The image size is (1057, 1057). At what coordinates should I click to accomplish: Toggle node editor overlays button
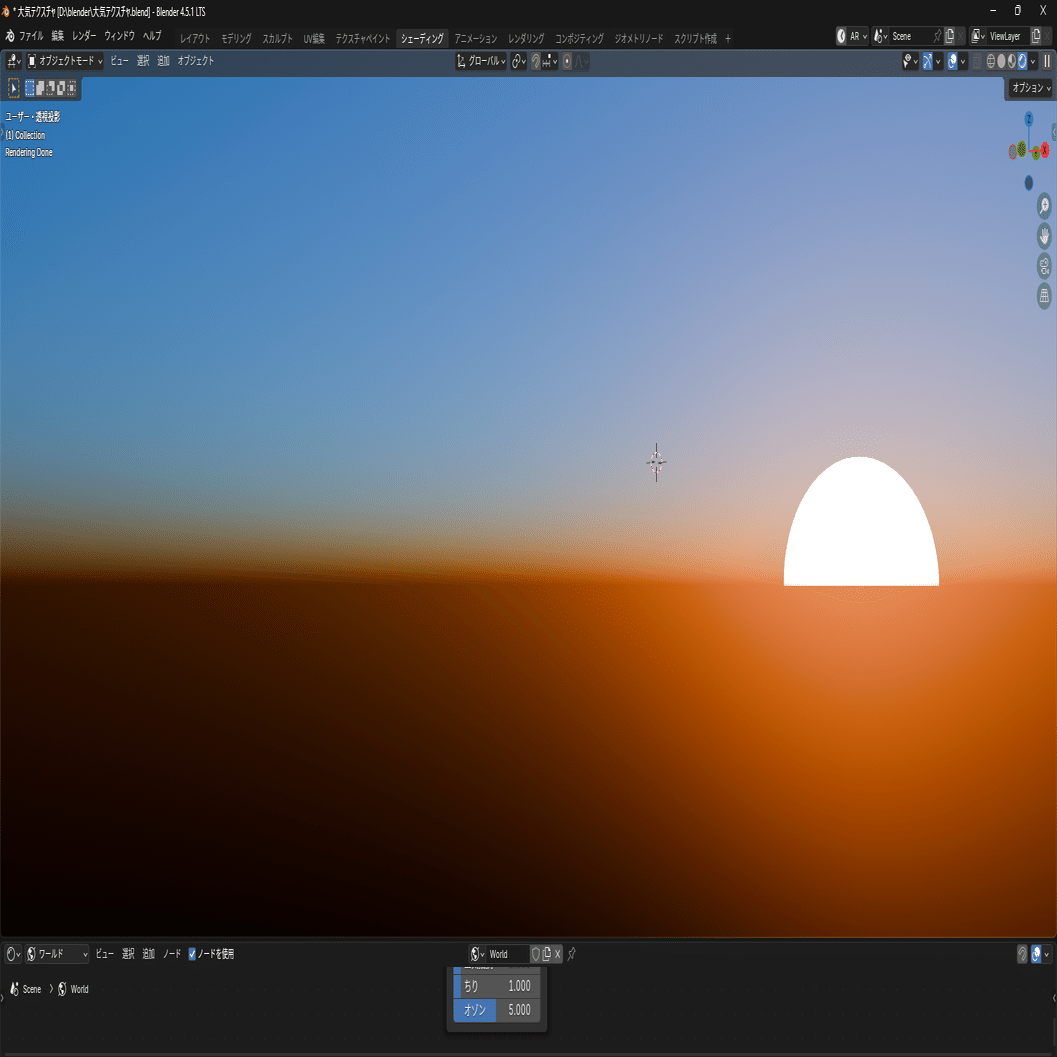pyautogui.click(x=1036, y=954)
